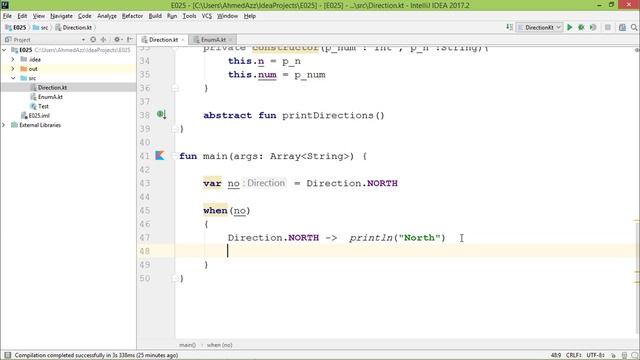The image size is (640, 360).
Task: Click the implemented-method gutter icon on line 38
Action: click(162, 115)
